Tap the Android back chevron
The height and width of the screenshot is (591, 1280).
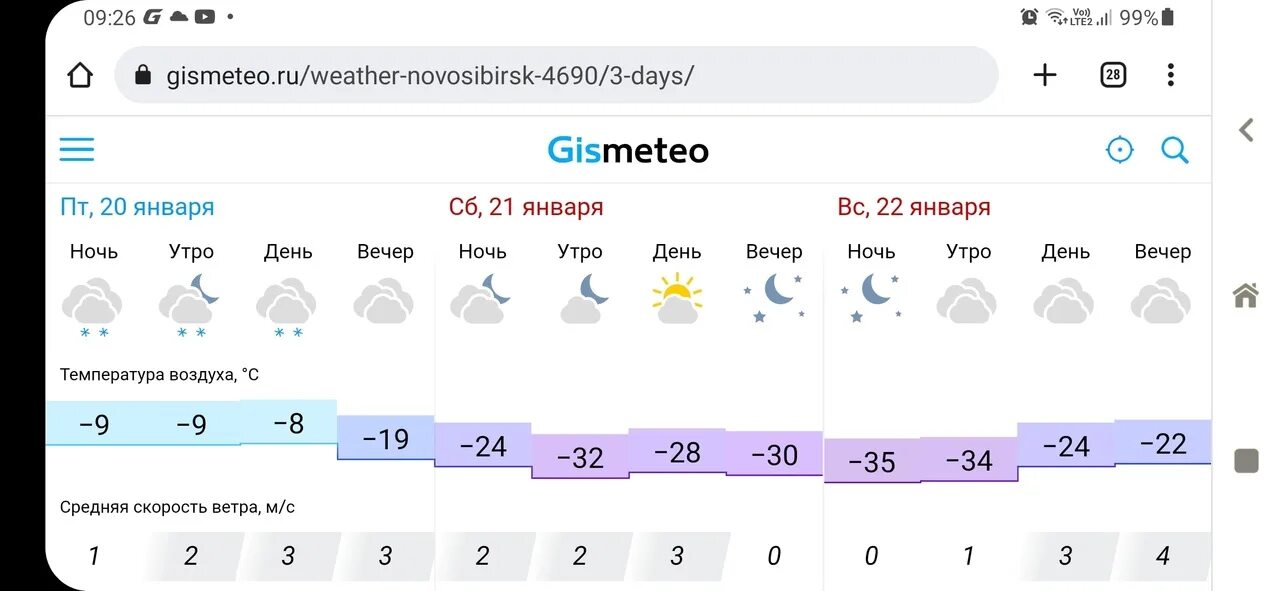[x=1246, y=129]
